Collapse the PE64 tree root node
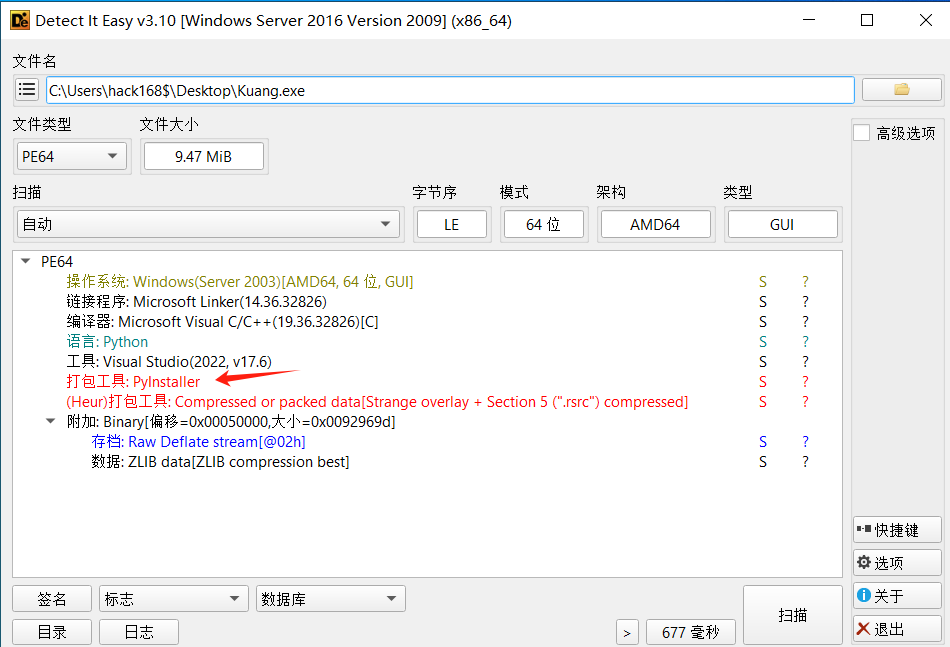 tap(25, 261)
